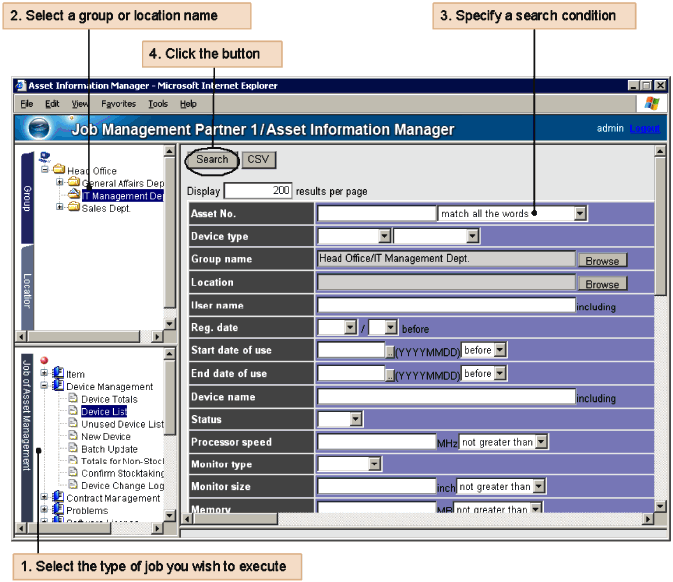Expand the General Affairs Dept node
The width and height of the screenshot is (673, 582).
(60, 183)
